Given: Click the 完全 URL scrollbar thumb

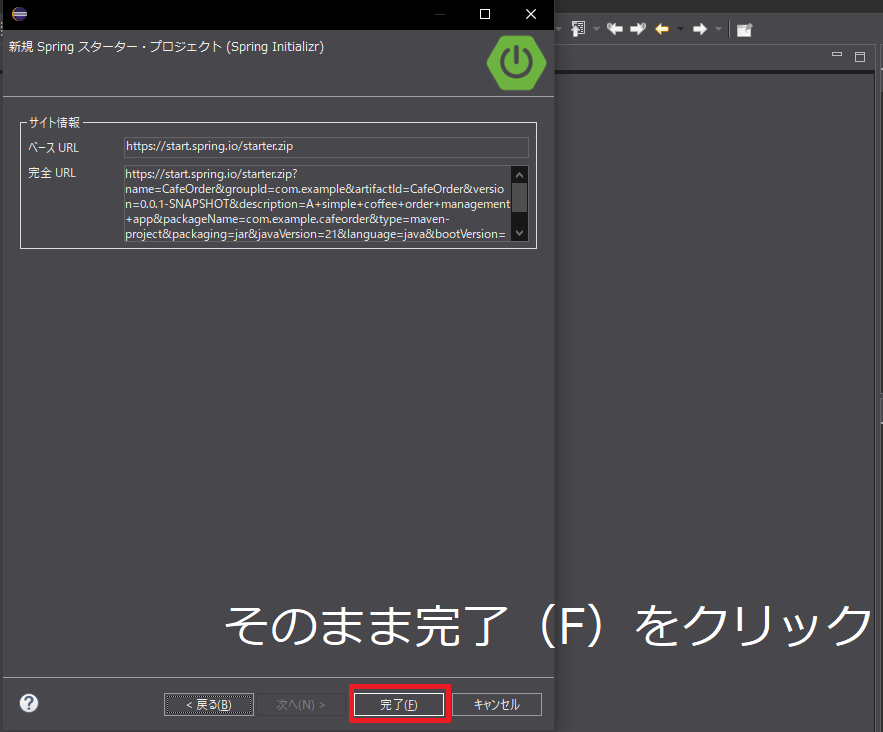Looking at the screenshot, I should (520, 198).
